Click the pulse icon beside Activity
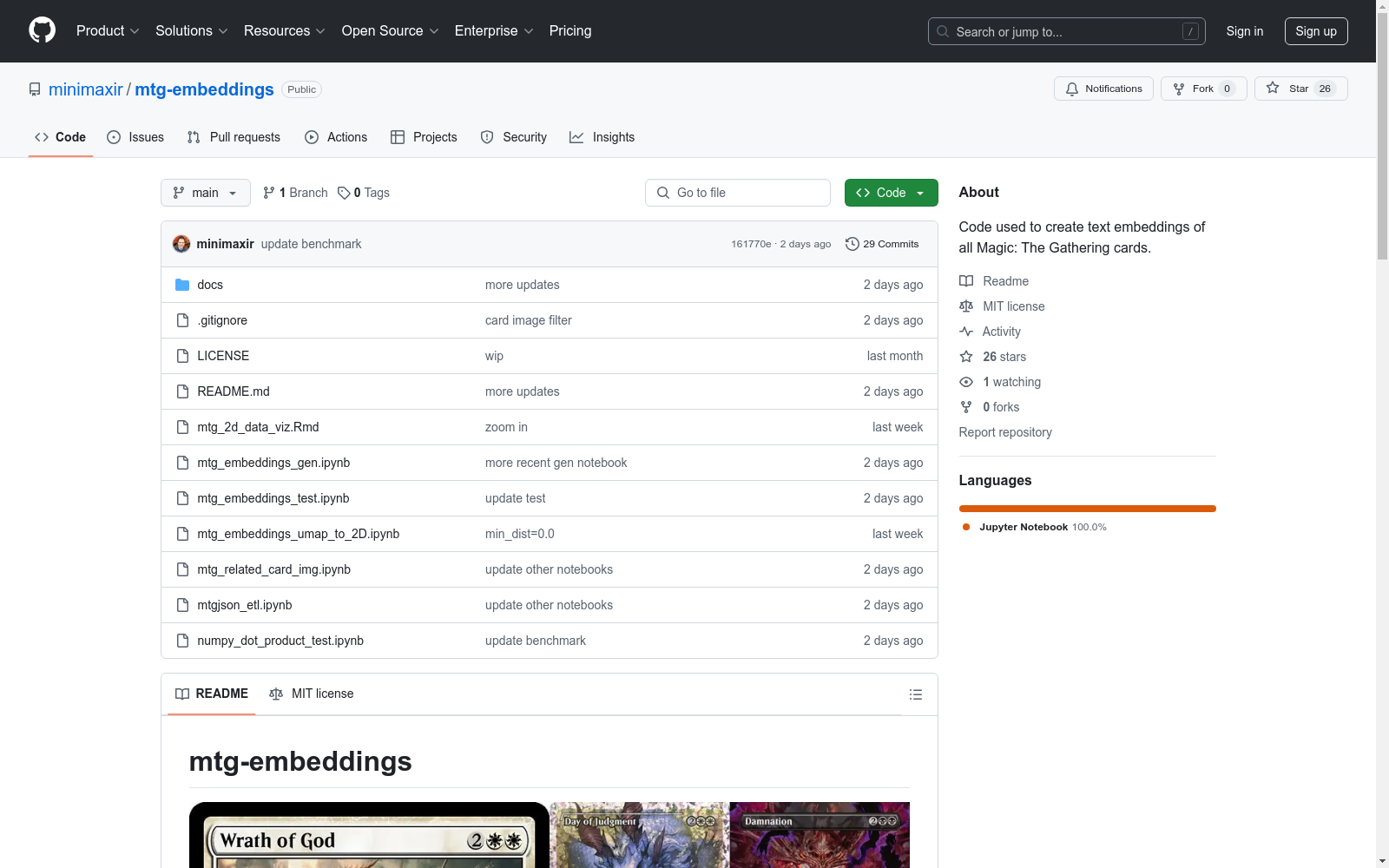This screenshot has height=868, width=1389. pyautogui.click(x=966, y=332)
